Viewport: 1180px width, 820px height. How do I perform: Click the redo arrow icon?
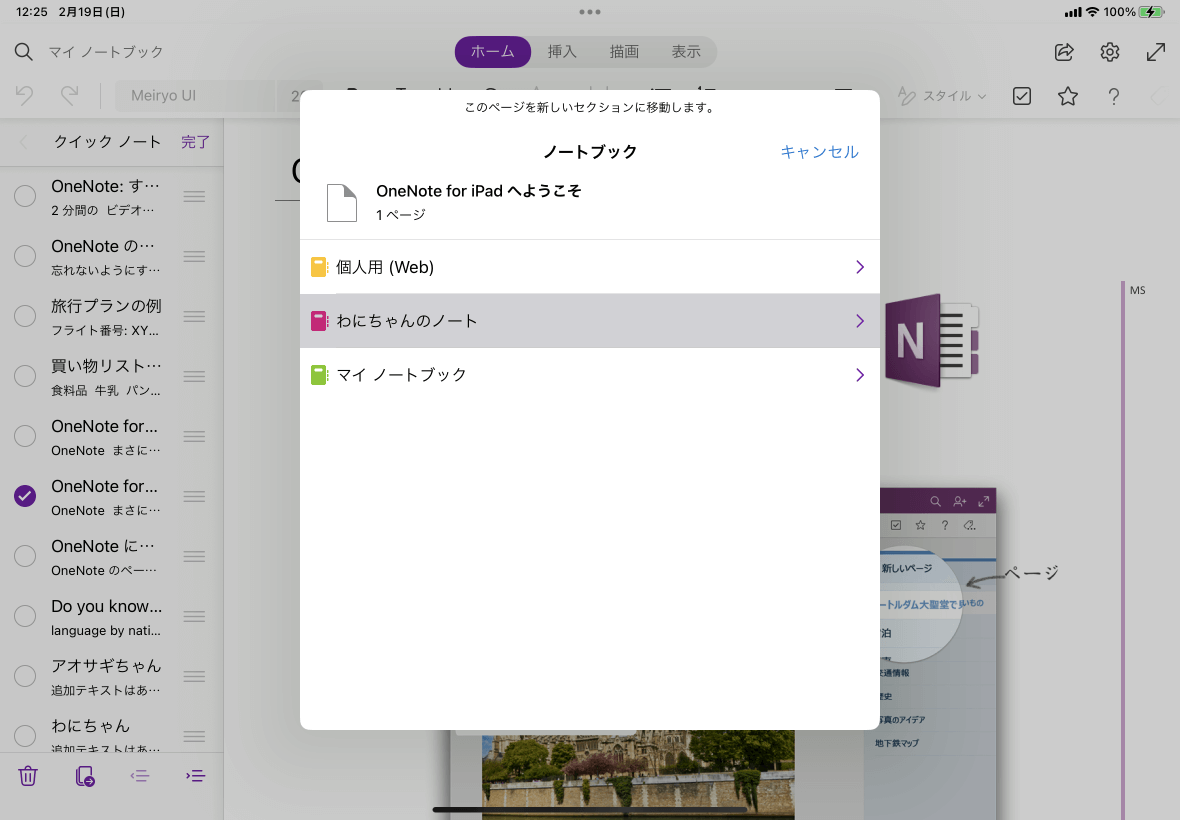pos(69,96)
